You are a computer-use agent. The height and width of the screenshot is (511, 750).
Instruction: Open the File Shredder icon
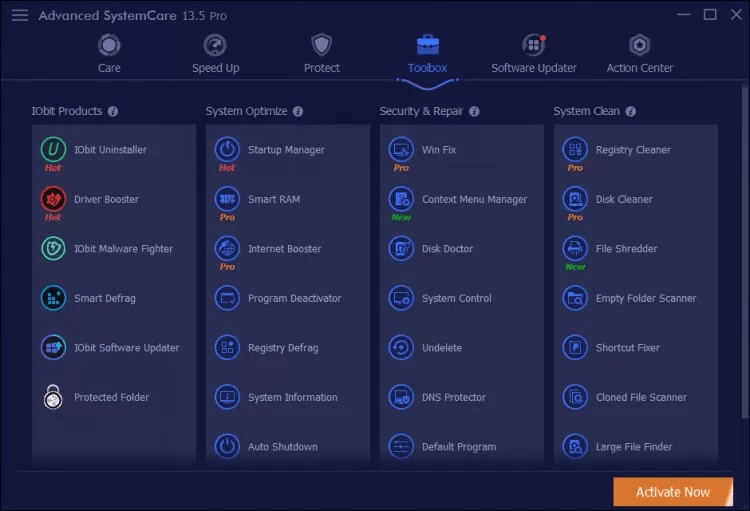(x=575, y=248)
